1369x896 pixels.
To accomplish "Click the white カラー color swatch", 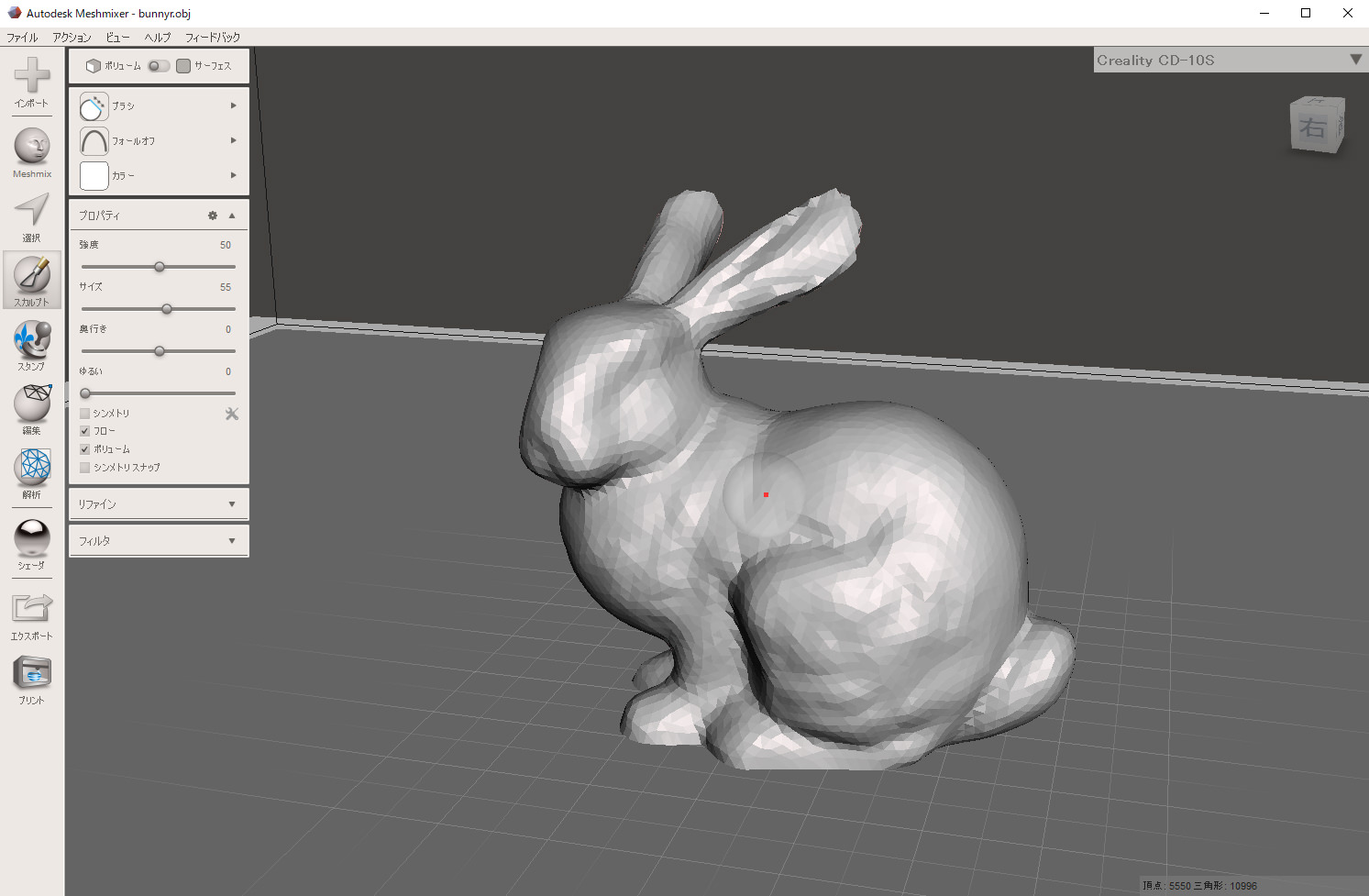I will click(x=94, y=175).
